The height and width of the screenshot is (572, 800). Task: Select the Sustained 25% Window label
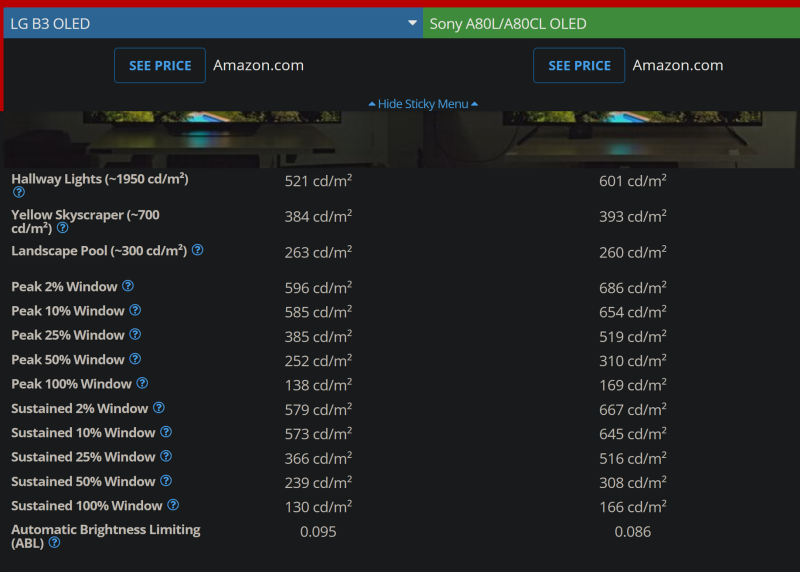83,457
